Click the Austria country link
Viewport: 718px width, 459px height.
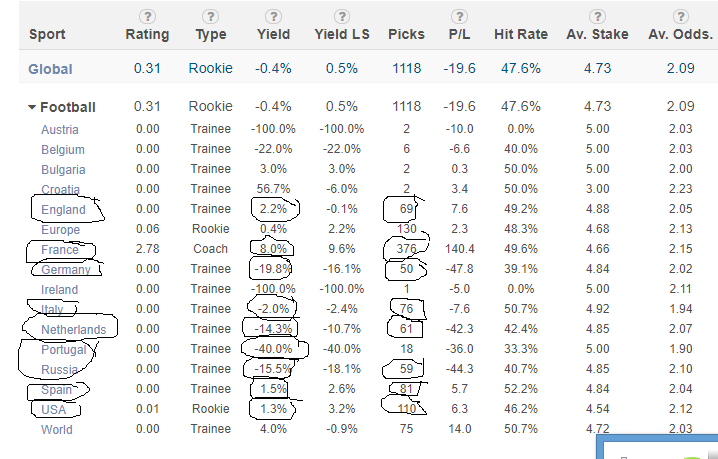point(59,129)
